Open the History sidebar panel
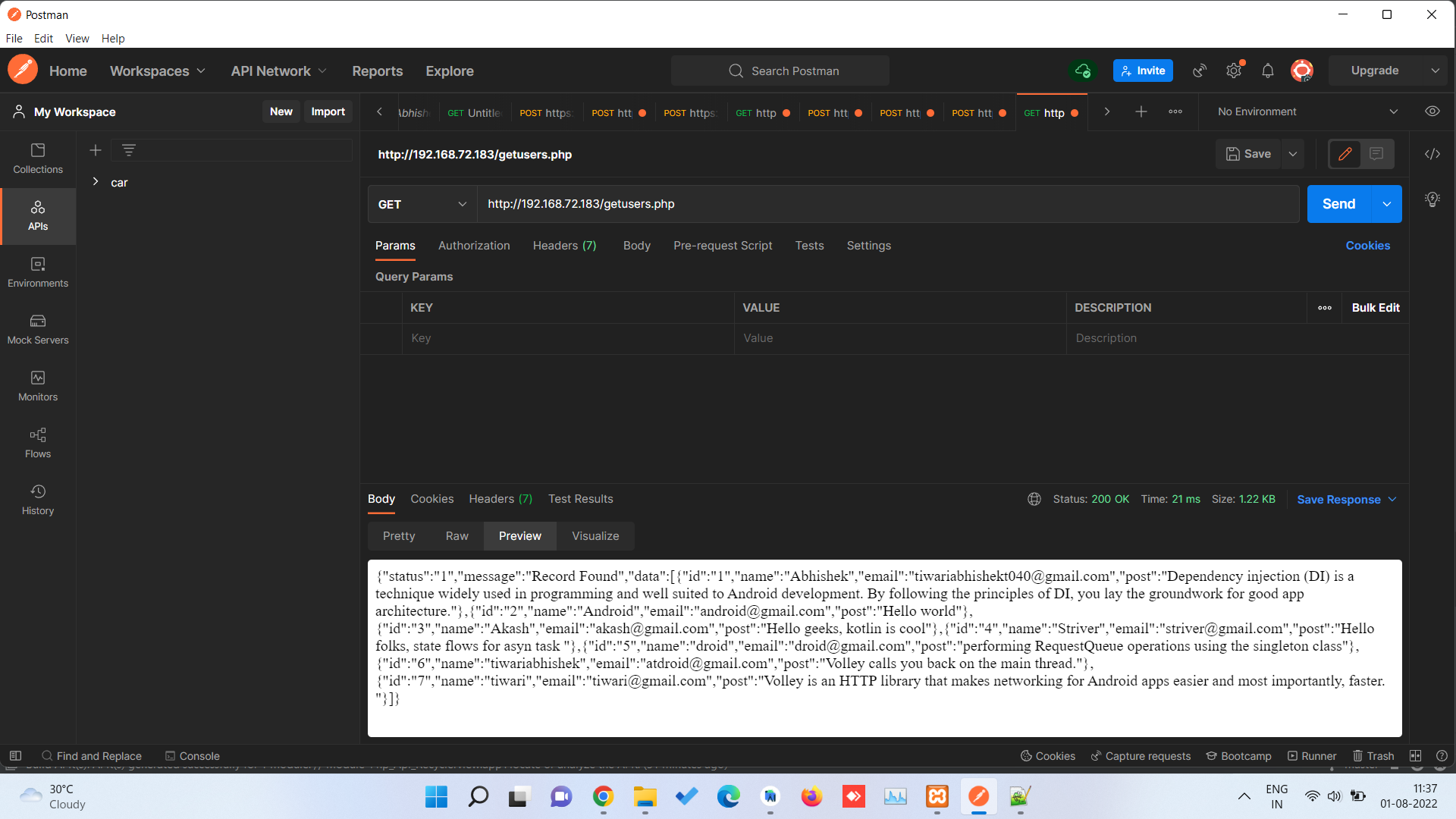This screenshot has height=819, width=1456. (38, 500)
